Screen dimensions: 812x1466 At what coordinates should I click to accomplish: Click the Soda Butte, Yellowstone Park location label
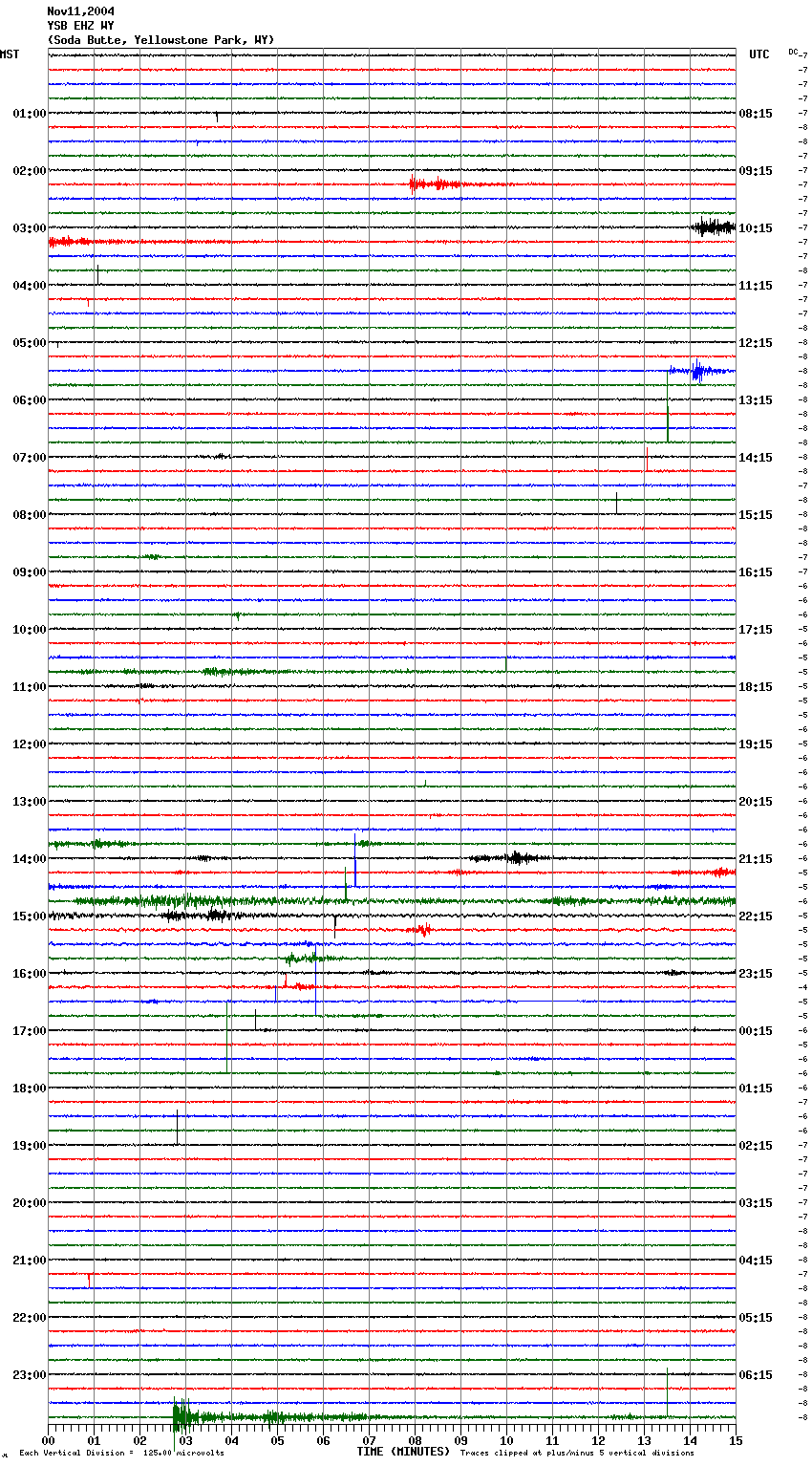(x=161, y=40)
